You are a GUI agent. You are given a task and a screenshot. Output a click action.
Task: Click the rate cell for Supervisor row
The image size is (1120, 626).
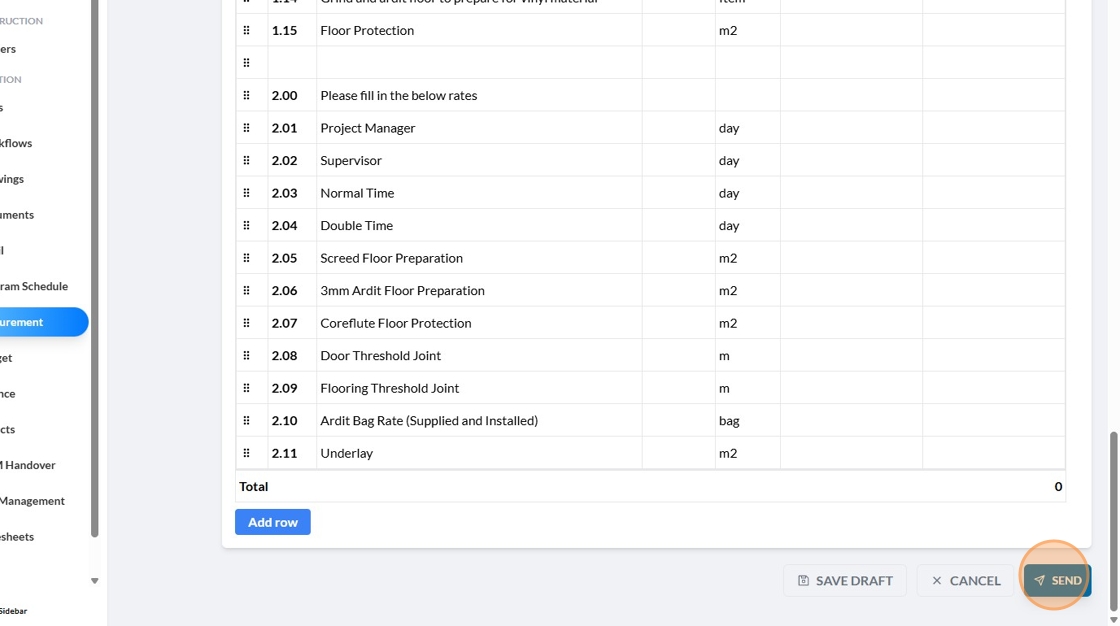[851, 160]
